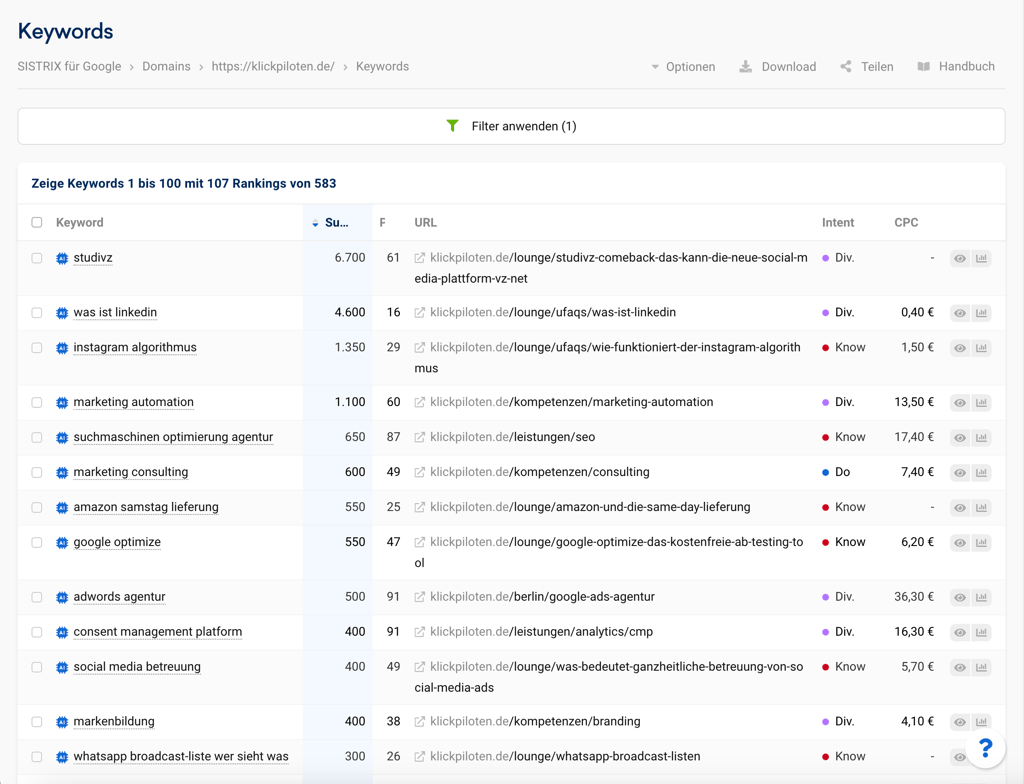Click the AI chip icon beside google optimize

[x=62, y=542]
